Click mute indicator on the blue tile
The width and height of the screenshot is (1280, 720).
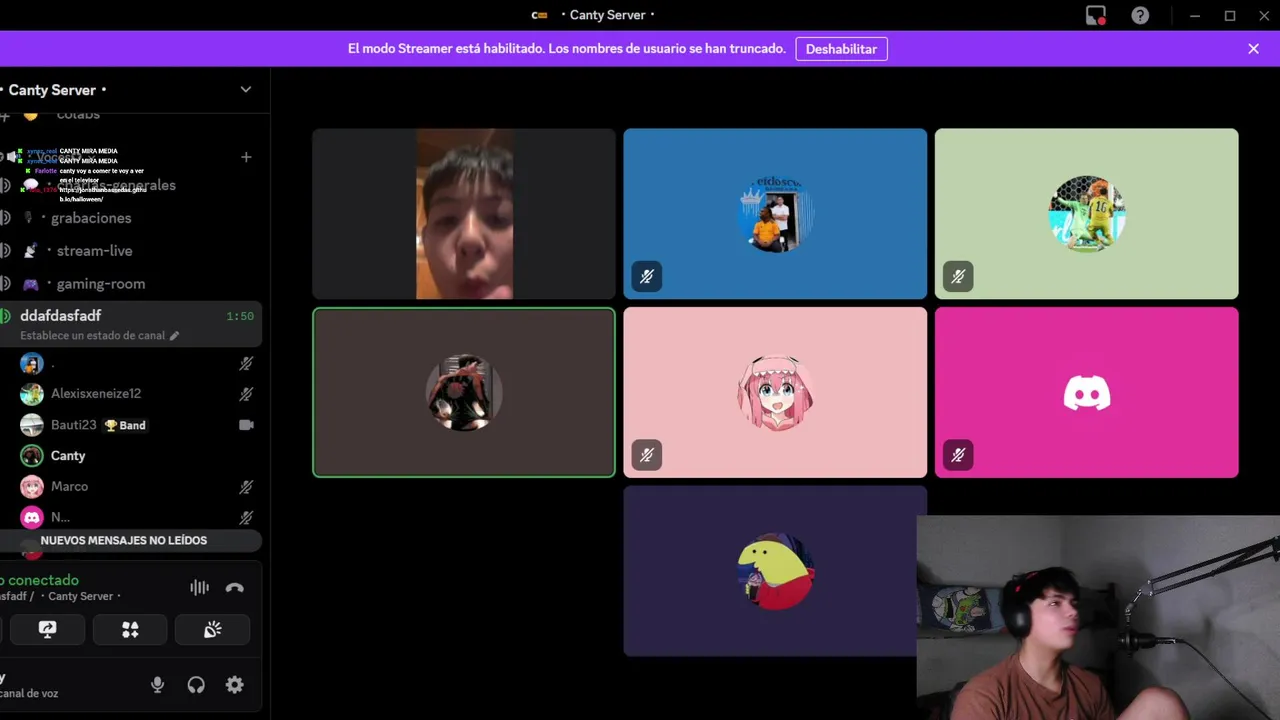click(x=647, y=277)
